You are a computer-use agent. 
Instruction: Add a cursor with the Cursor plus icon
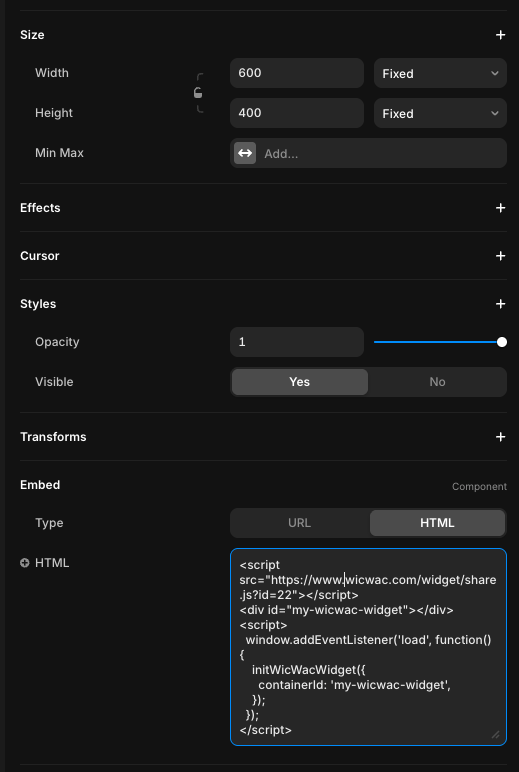point(500,256)
